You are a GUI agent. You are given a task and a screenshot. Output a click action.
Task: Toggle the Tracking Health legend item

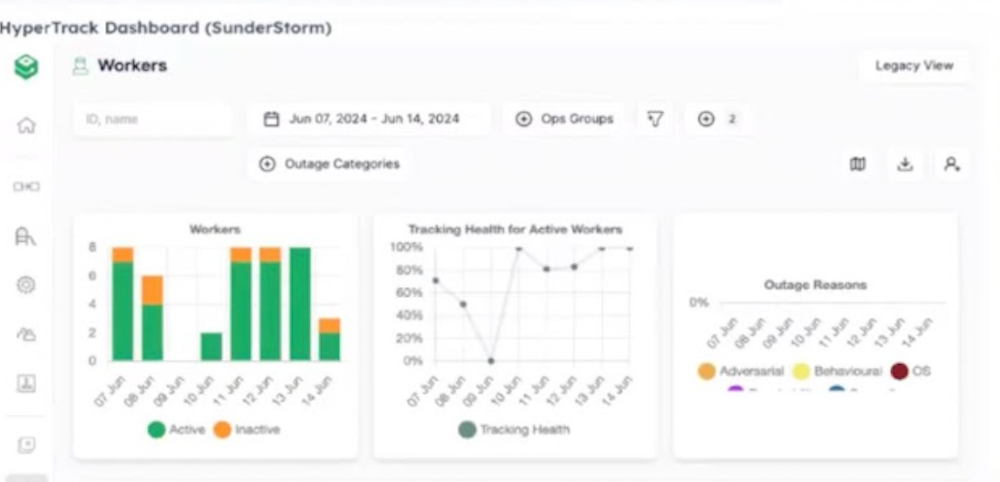514,430
